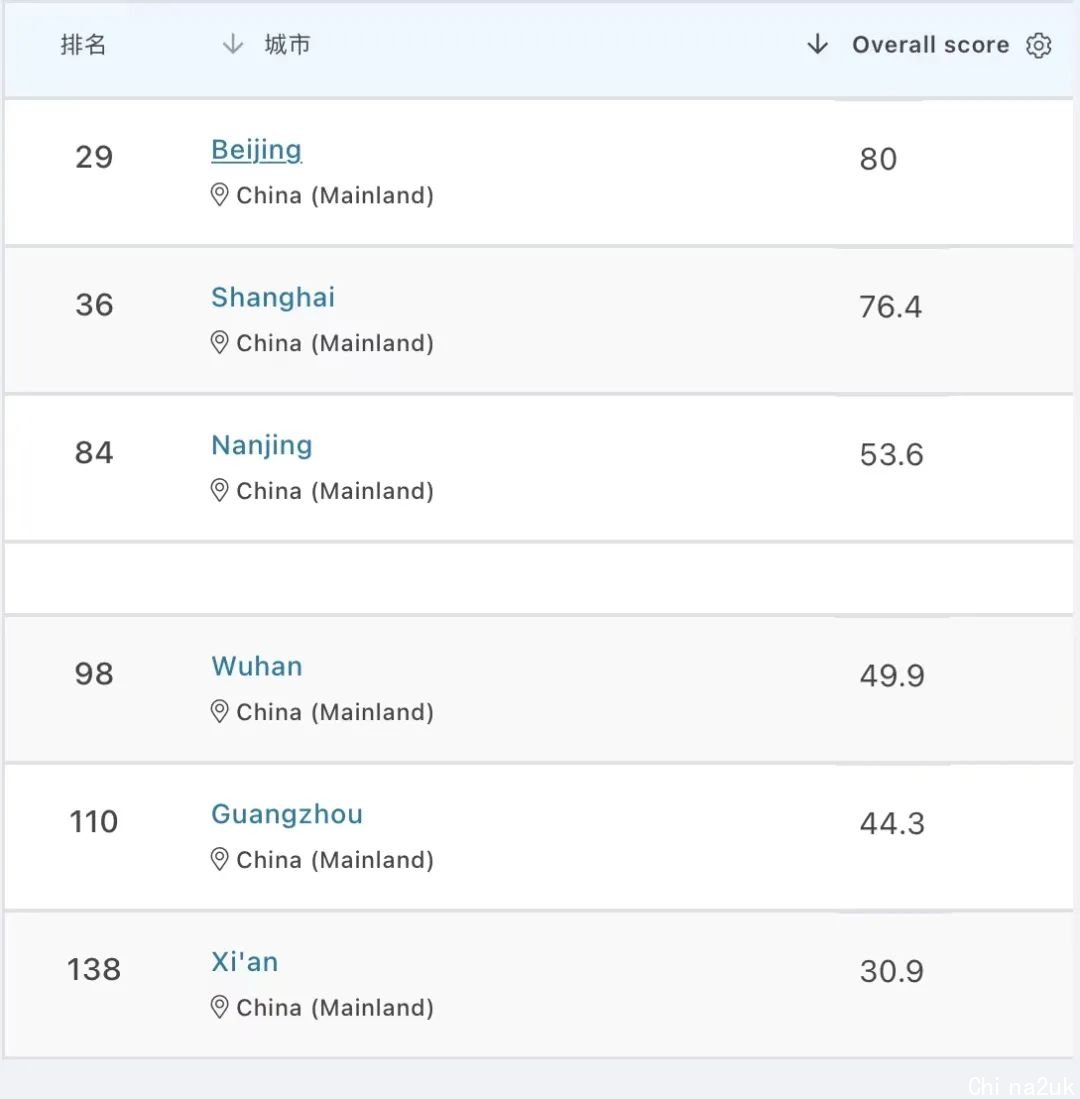
Task: Open the Beijing city link
Action: pos(257,151)
